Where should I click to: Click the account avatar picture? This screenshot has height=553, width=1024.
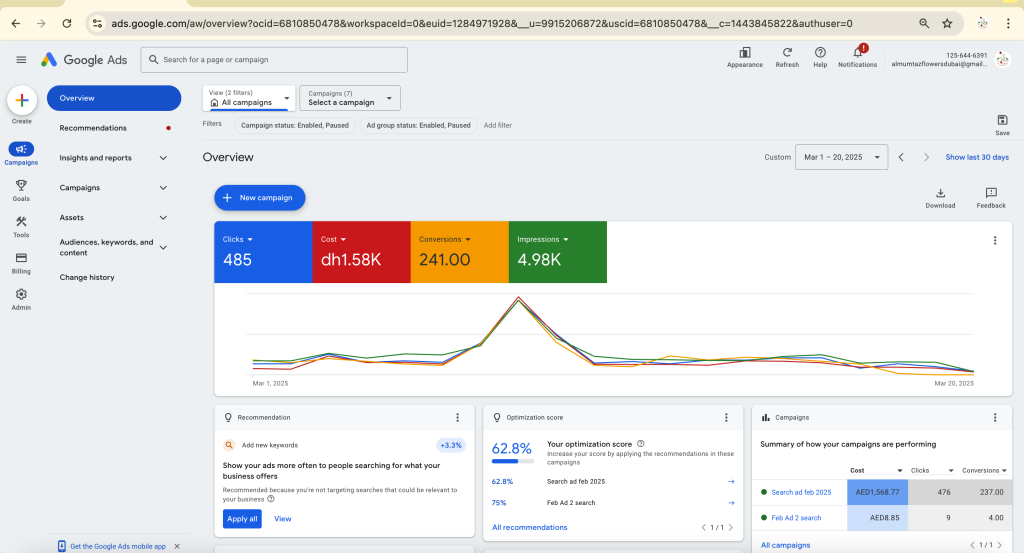(1002, 59)
